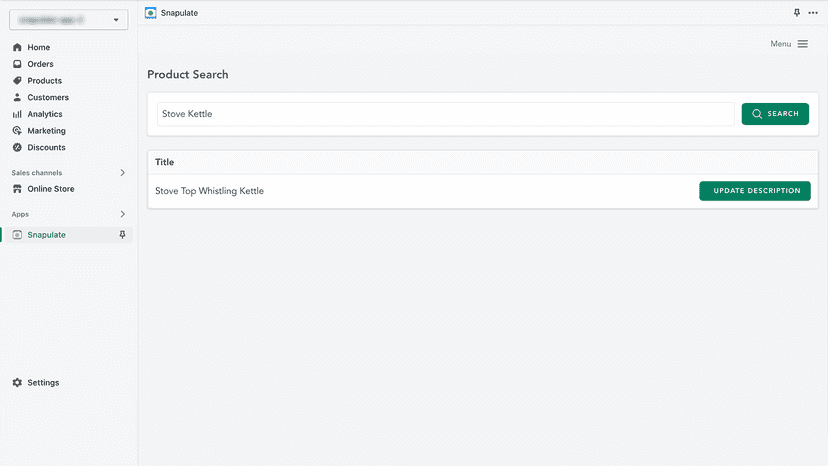The height and width of the screenshot is (466, 828).
Task: Click the green Search button
Action: [775, 114]
